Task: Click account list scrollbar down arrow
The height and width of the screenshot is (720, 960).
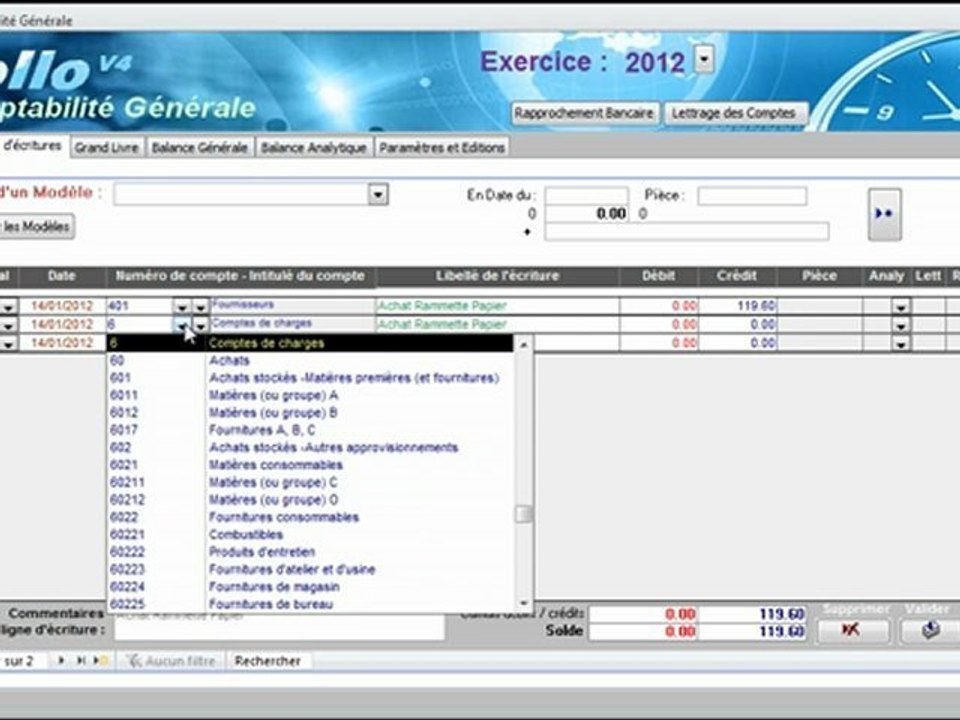Action: [x=523, y=603]
